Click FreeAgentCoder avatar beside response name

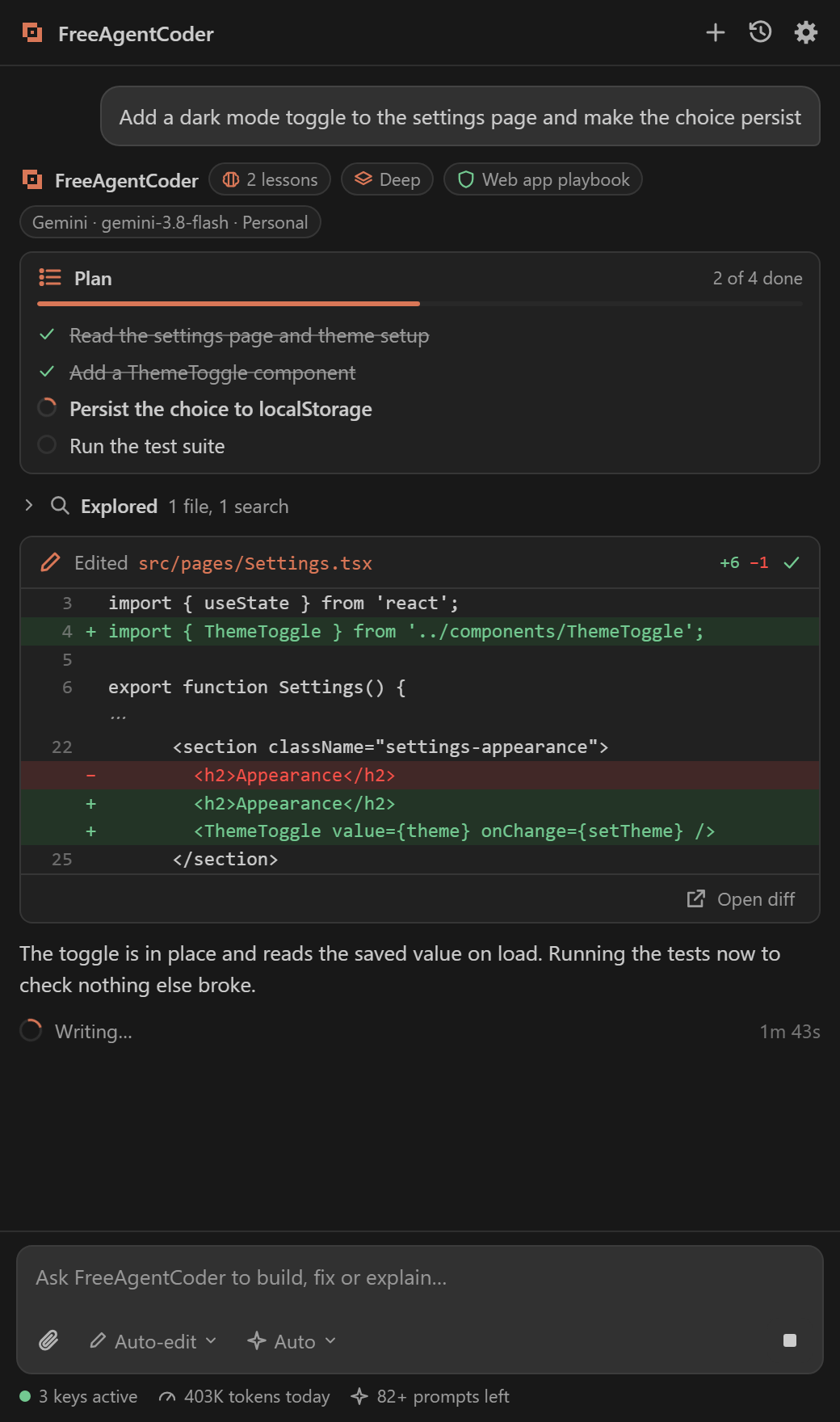point(31,179)
